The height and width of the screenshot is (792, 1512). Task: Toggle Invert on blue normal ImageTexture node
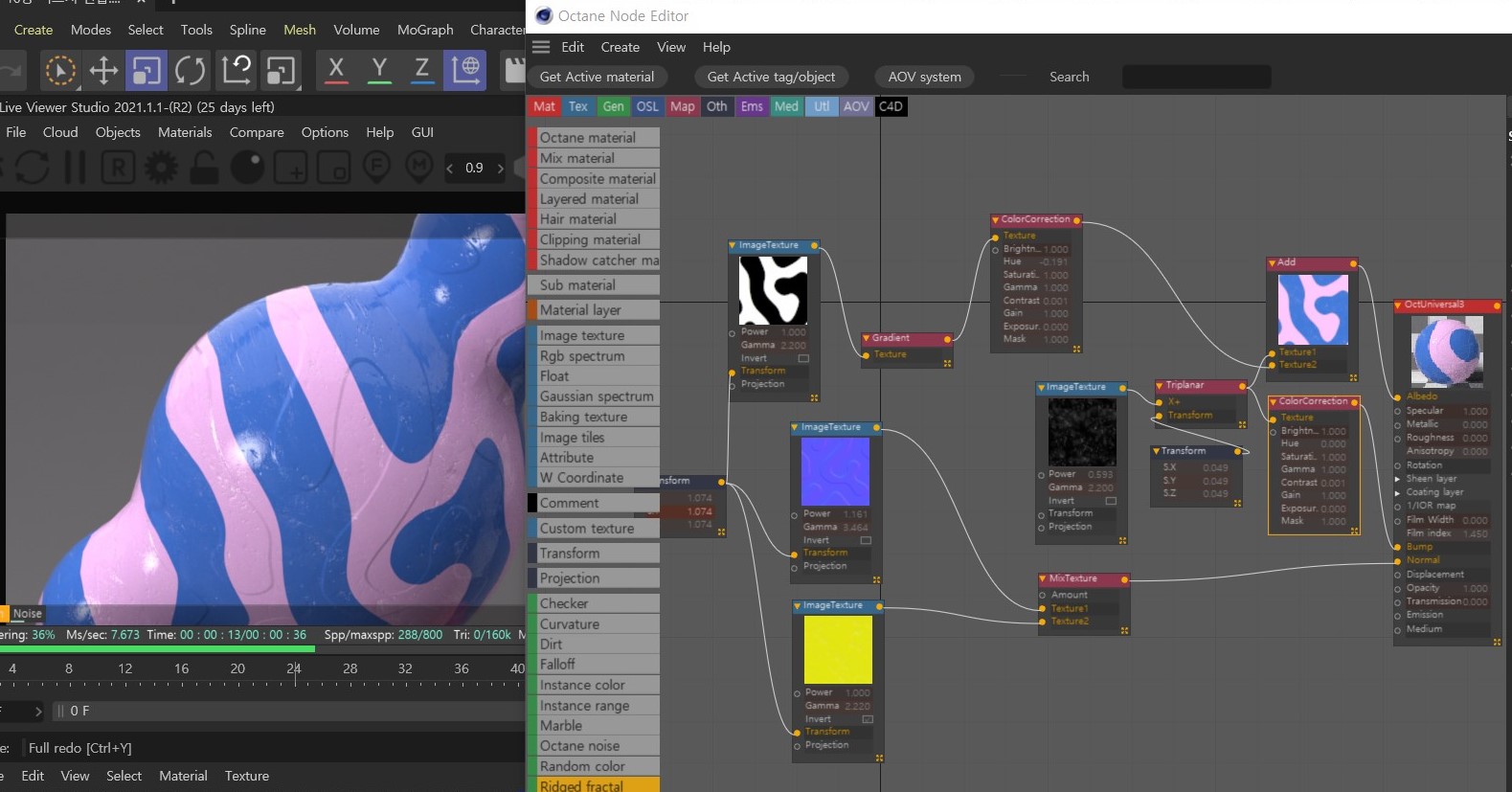pos(866,540)
